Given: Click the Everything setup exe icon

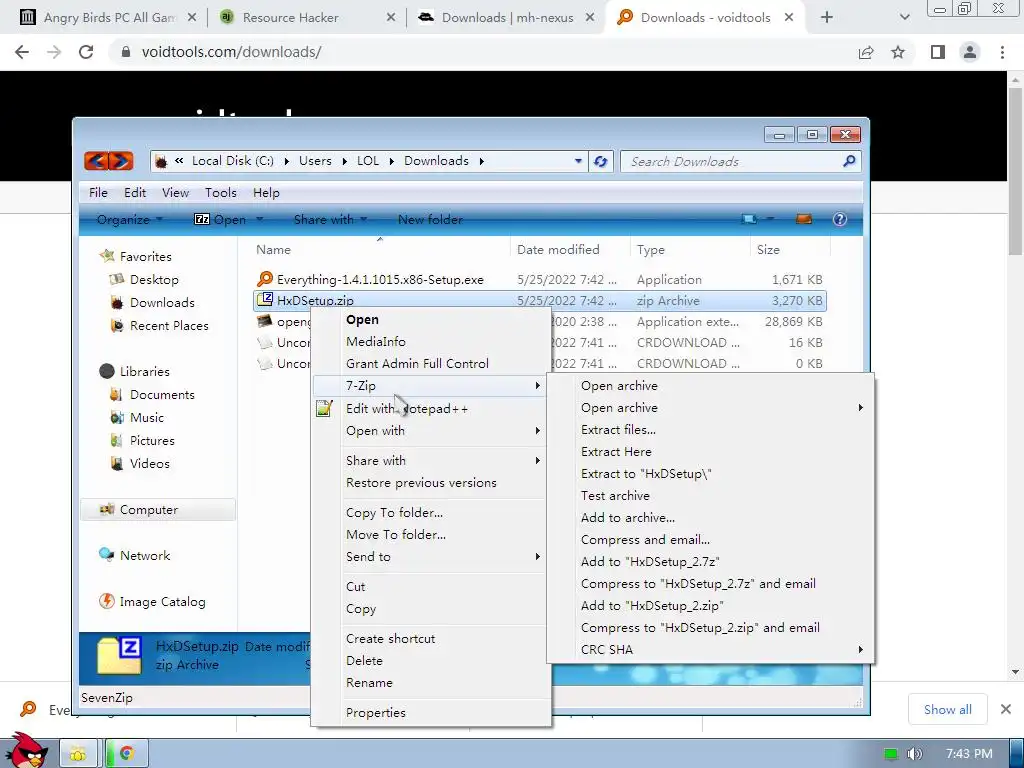Looking at the screenshot, I should [x=264, y=280].
